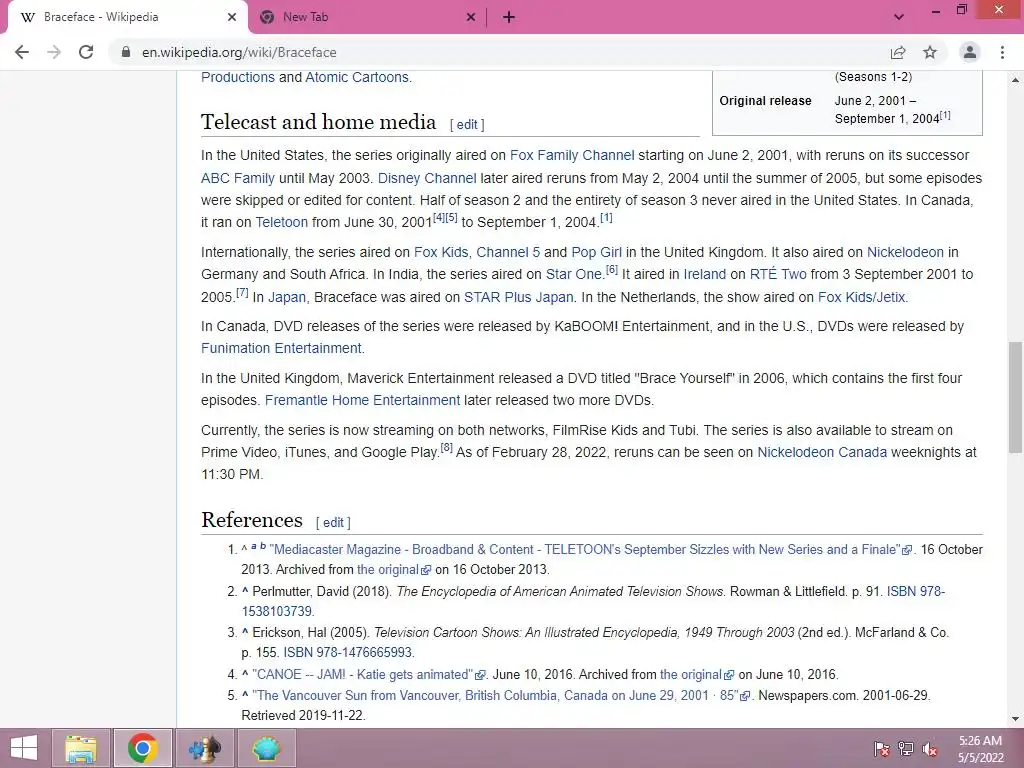
Task: Open the Ireland link
Action: [x=705, y=274]
